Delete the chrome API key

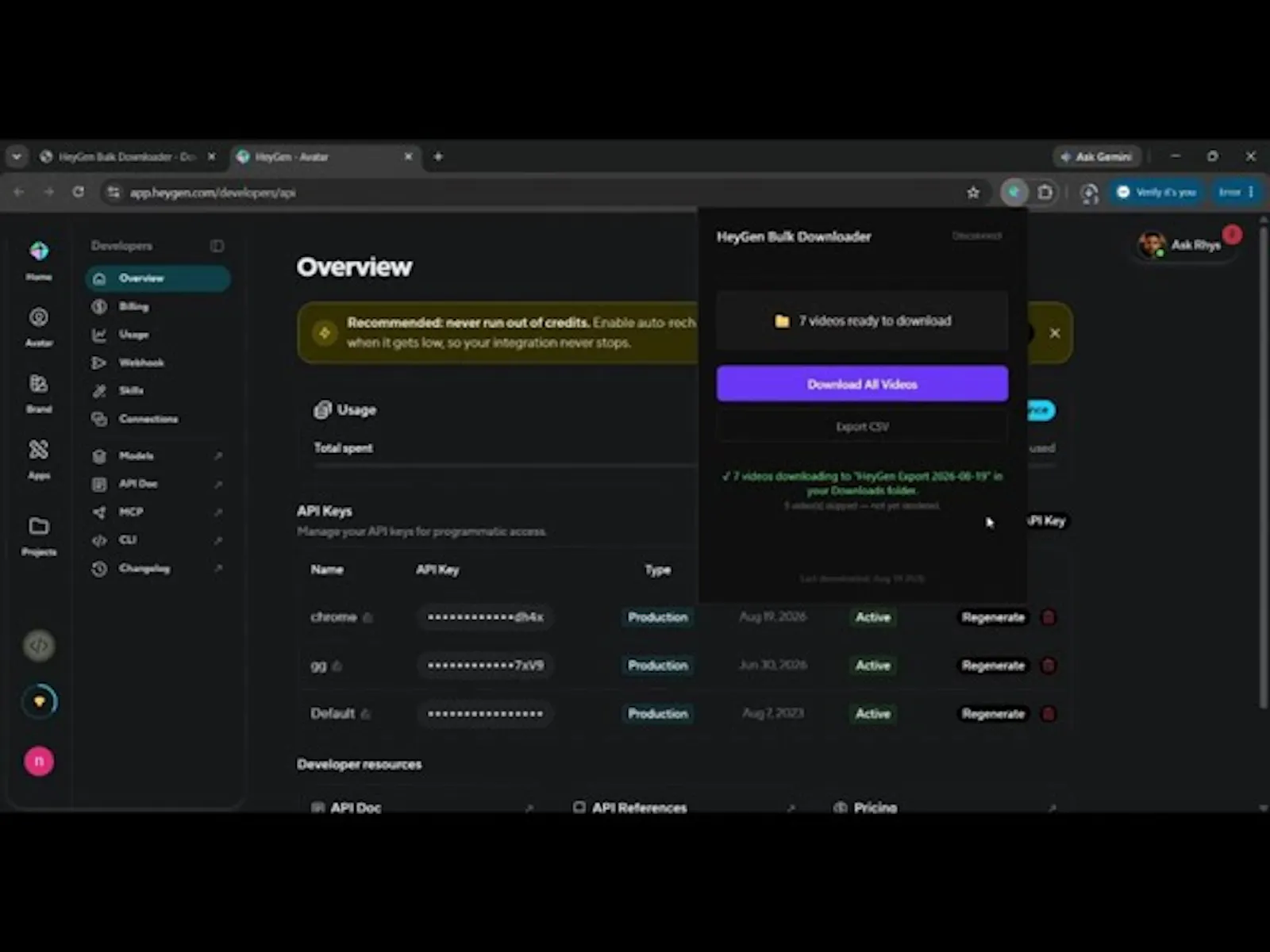pyautogui.click(x=1049, y=617)
